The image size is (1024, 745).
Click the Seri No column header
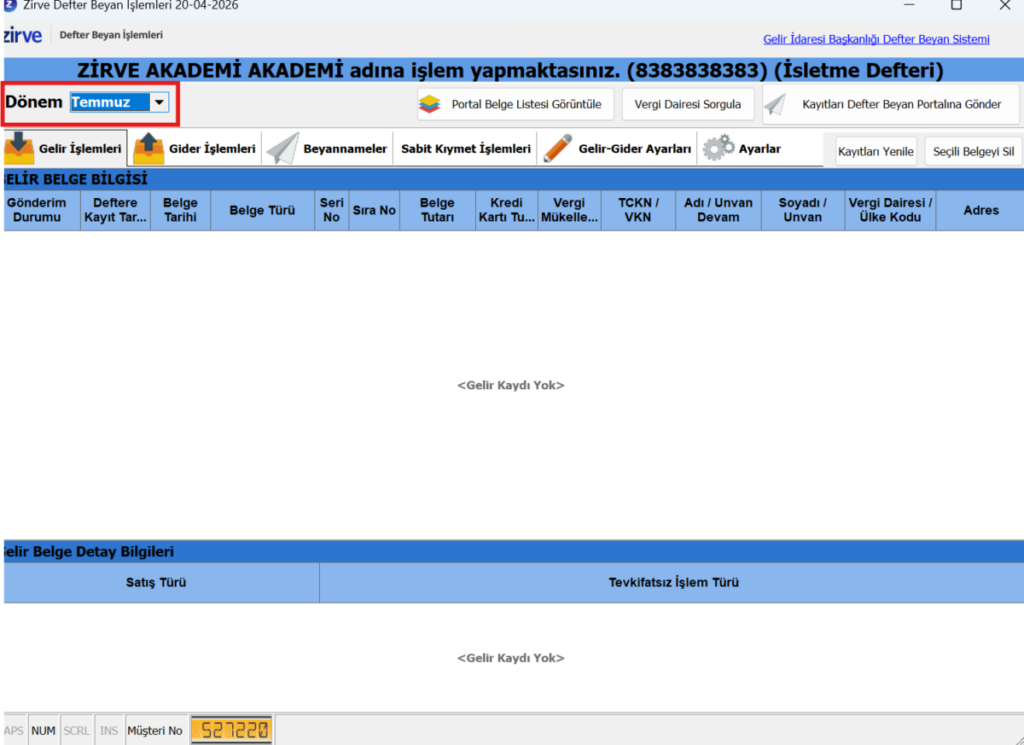point(332,210)
